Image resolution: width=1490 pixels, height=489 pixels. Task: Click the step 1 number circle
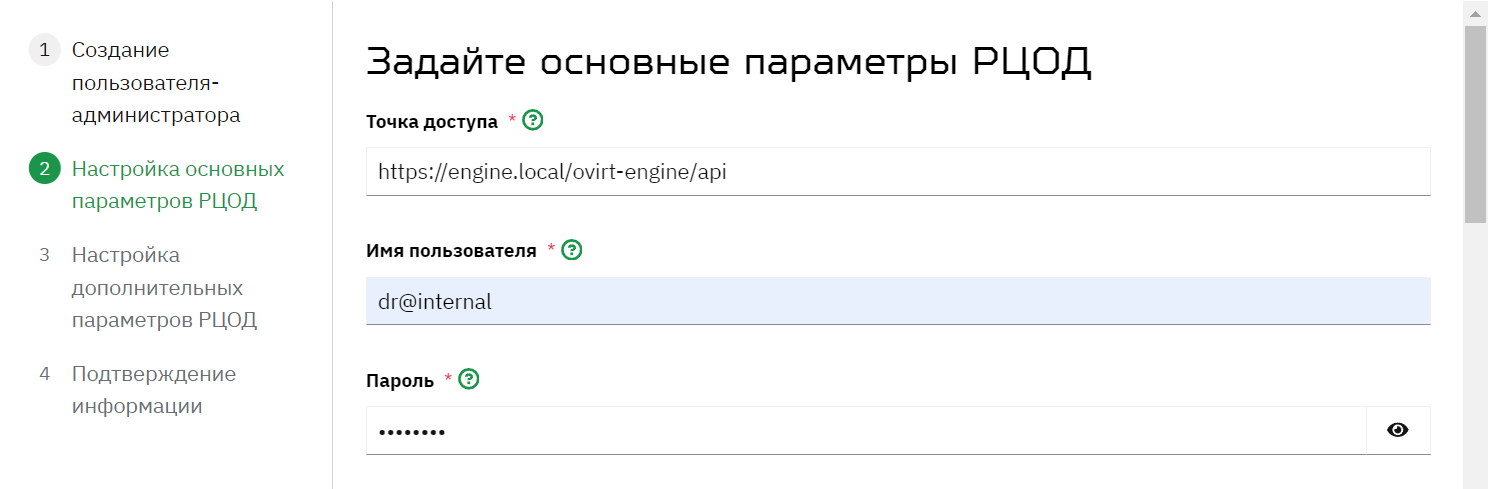coord(44,50)
